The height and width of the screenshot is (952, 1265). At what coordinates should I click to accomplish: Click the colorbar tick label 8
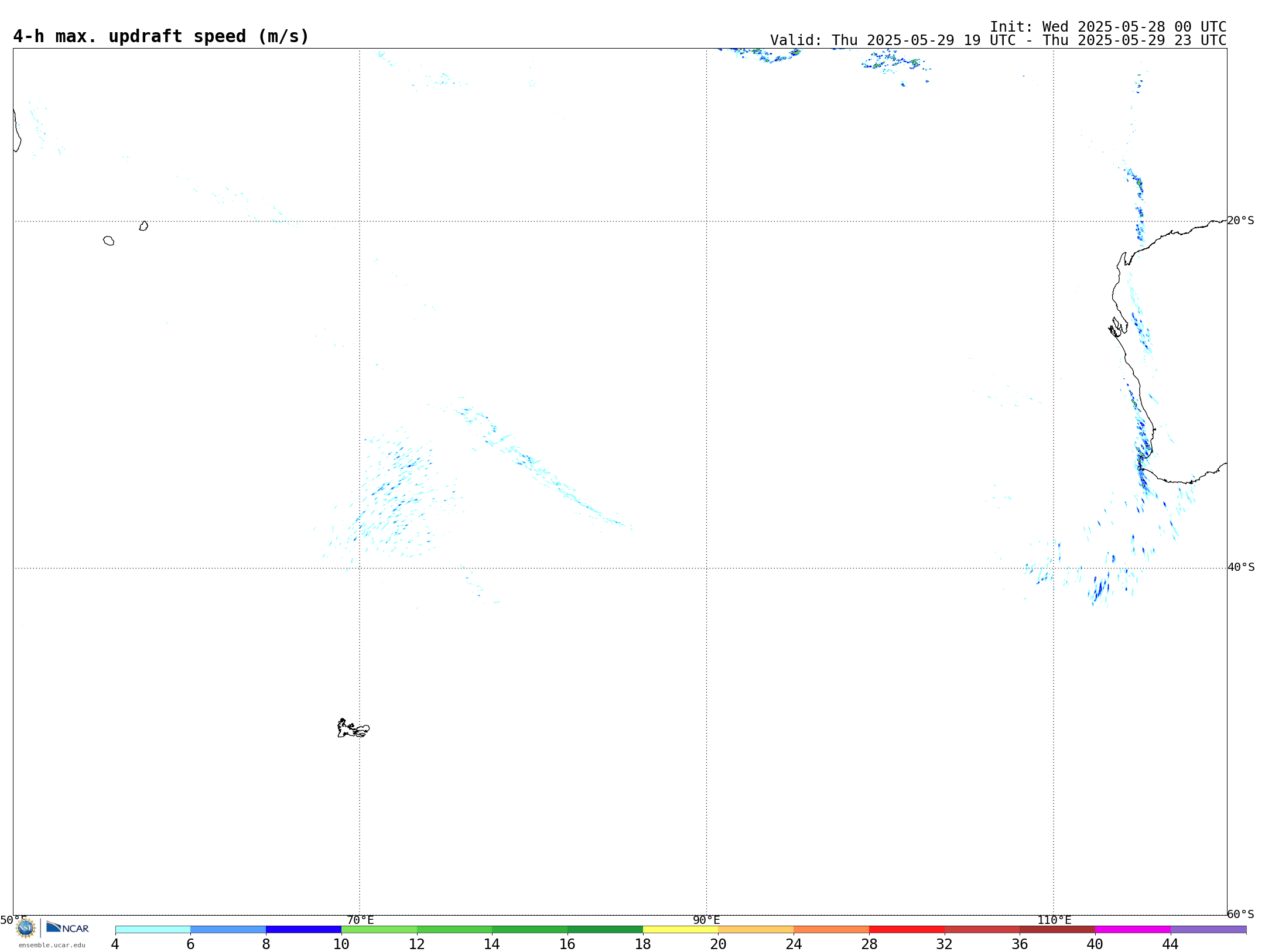tap(266, 944)
